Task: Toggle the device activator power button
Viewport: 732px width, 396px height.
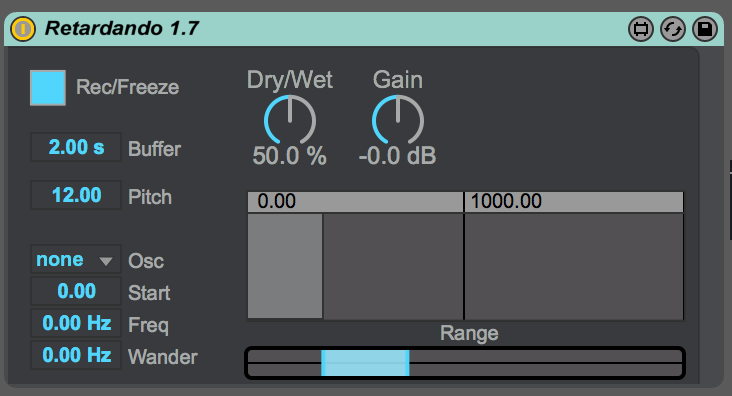Action: tap(22, 29)
